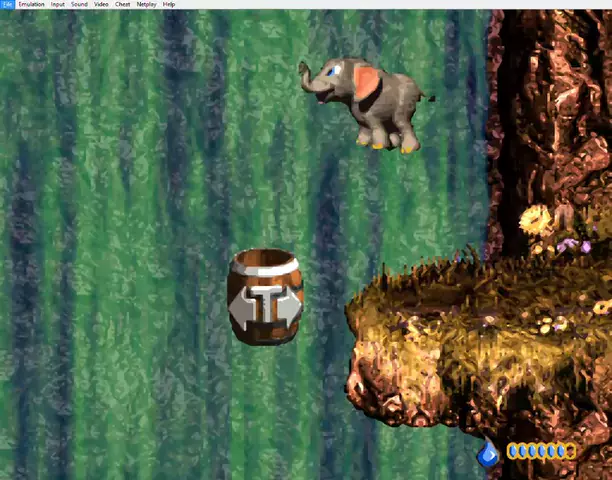Open the Cheat menu

pos(123,4)
